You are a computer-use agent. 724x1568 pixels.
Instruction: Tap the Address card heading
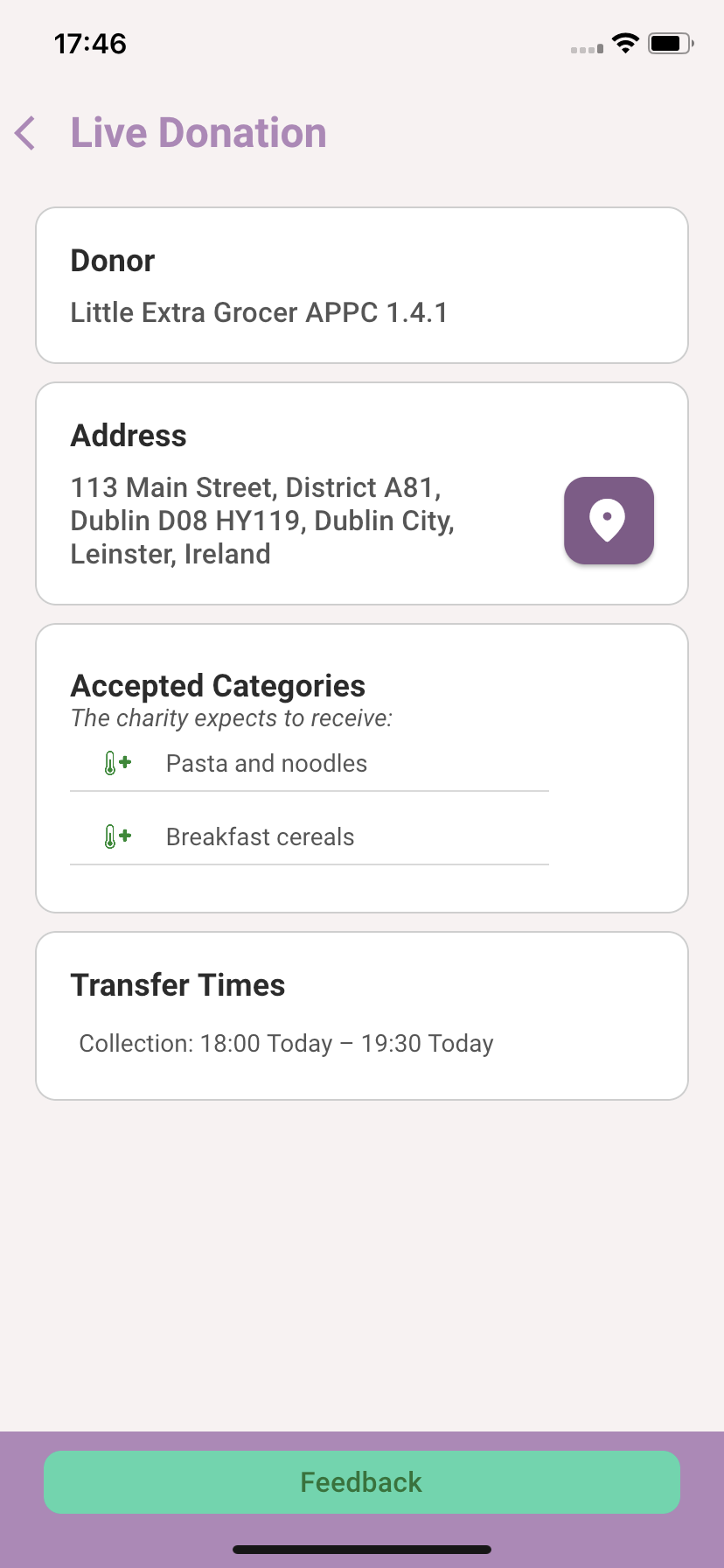pos(129,436)
